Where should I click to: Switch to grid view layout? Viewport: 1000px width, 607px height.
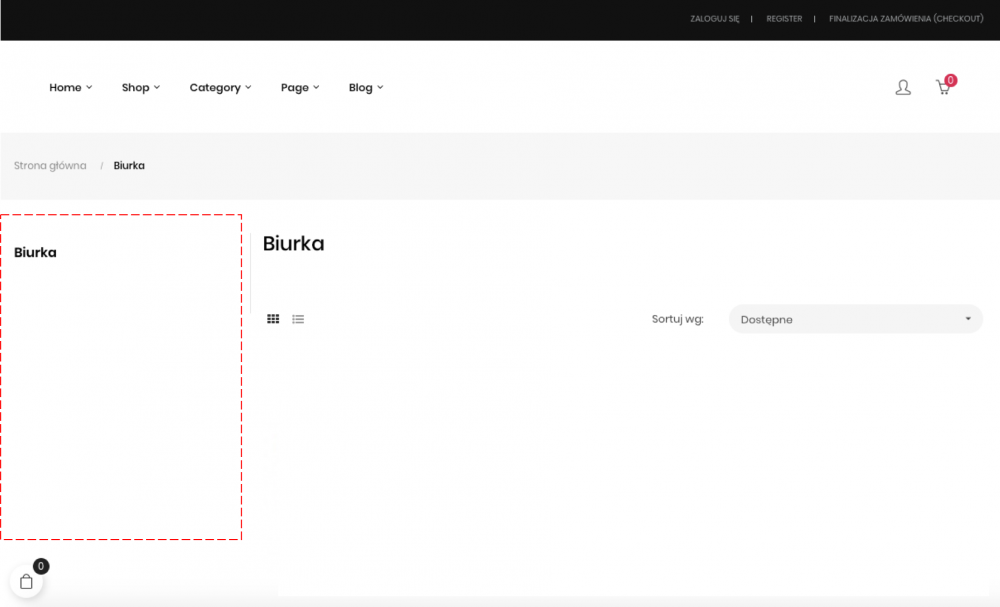pyautogui.click(x=273, y=319)
